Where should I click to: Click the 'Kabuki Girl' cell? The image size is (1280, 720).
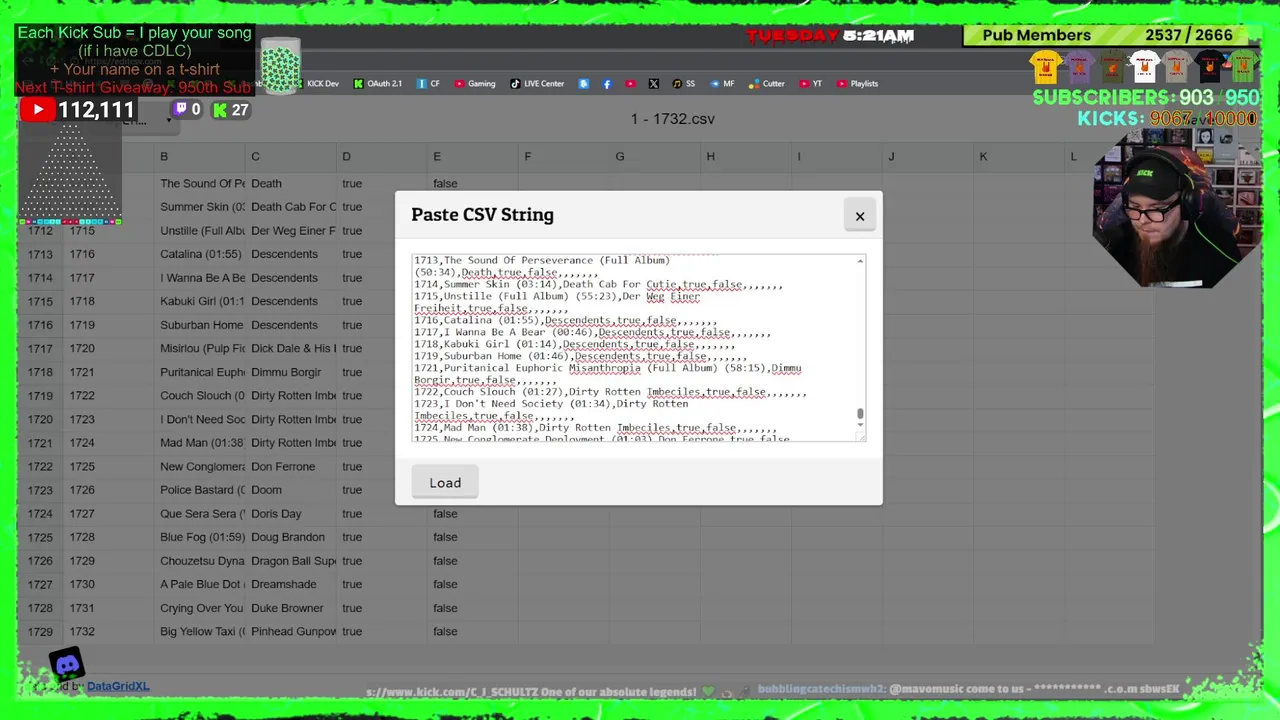click(200, 301)
